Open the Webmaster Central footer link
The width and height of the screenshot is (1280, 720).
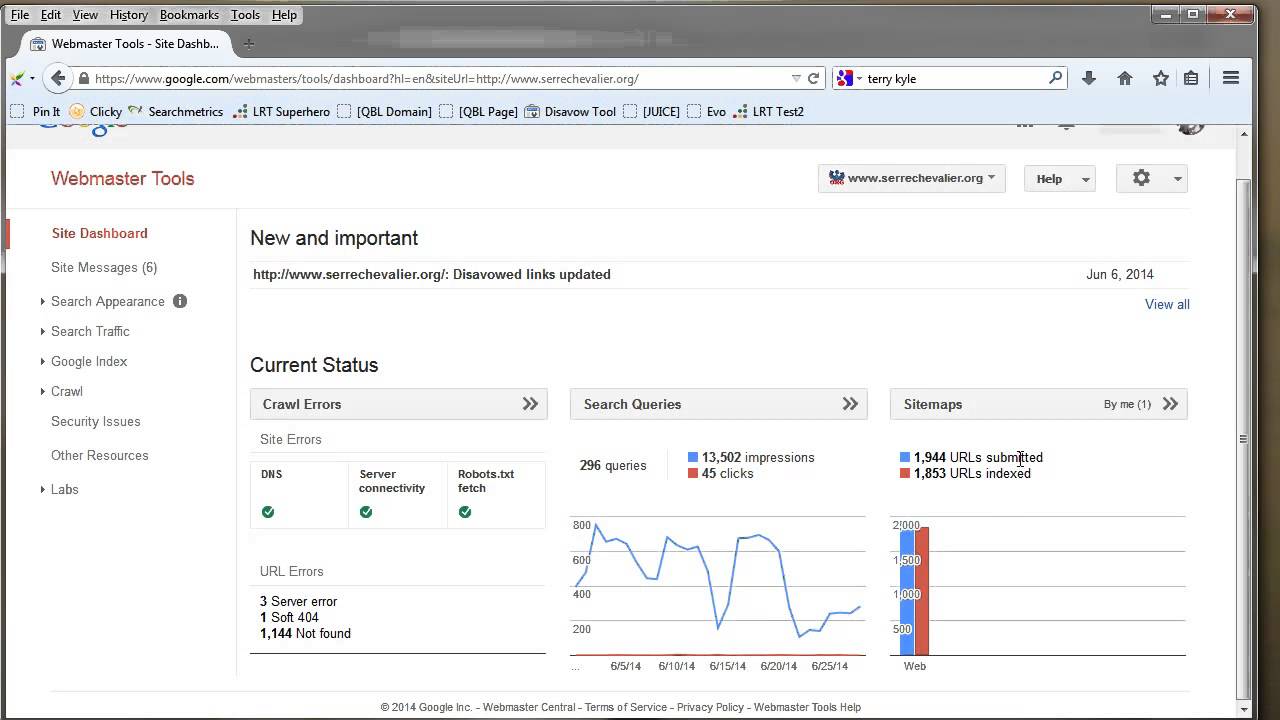pyautogui.click(x=529, y=707)
